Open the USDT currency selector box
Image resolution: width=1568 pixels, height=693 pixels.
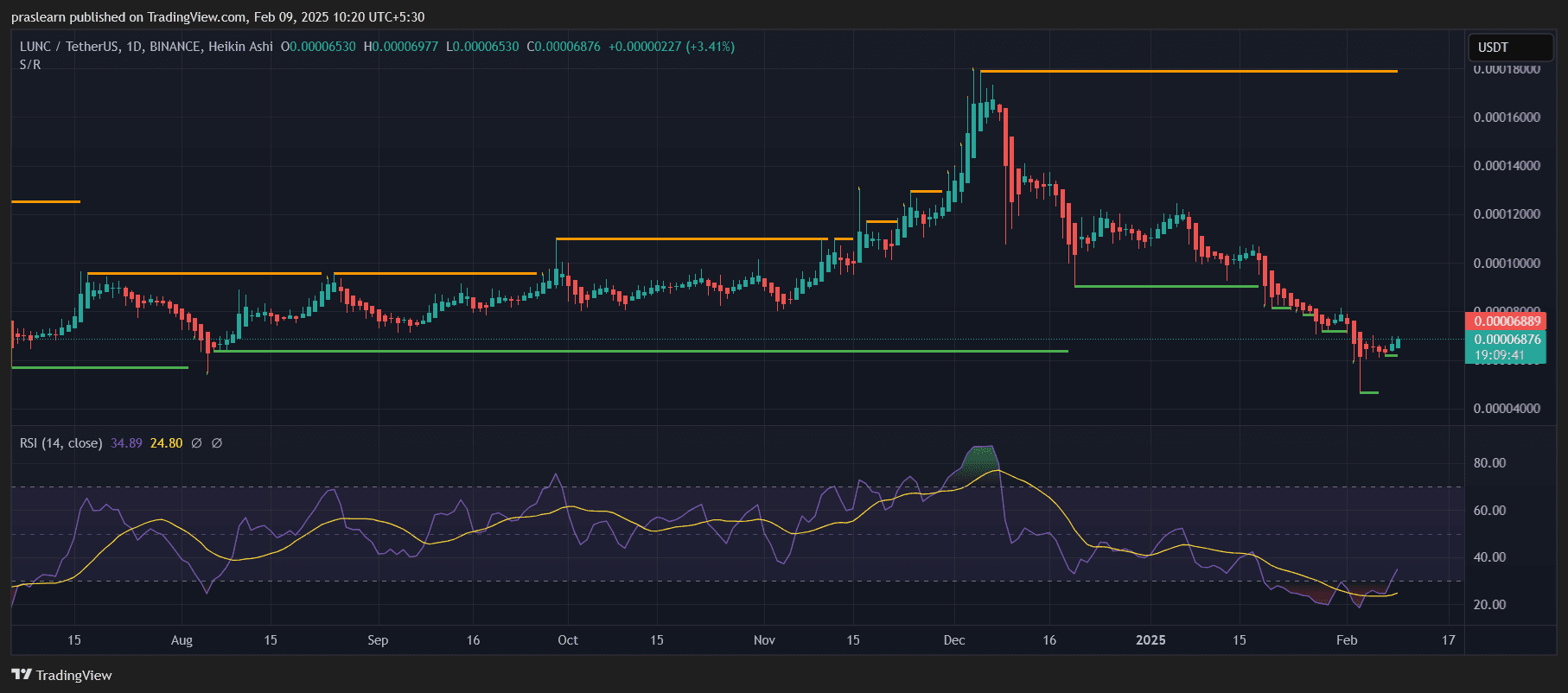[1510, 48]
